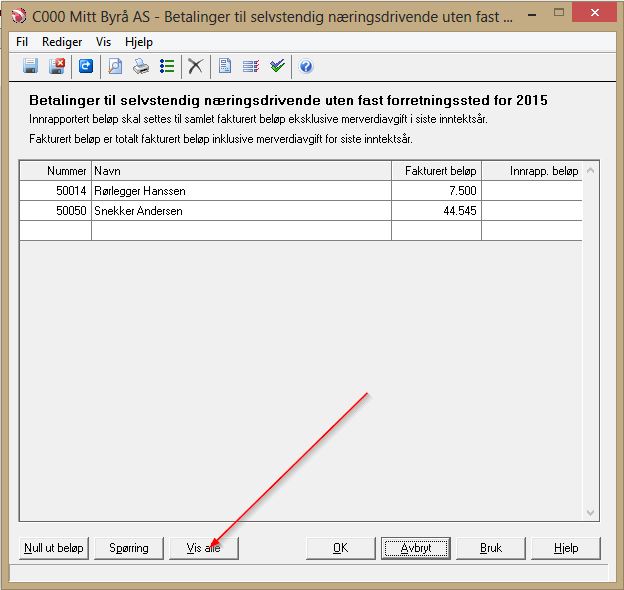Open the Rediger menu

tap(62, 42)
